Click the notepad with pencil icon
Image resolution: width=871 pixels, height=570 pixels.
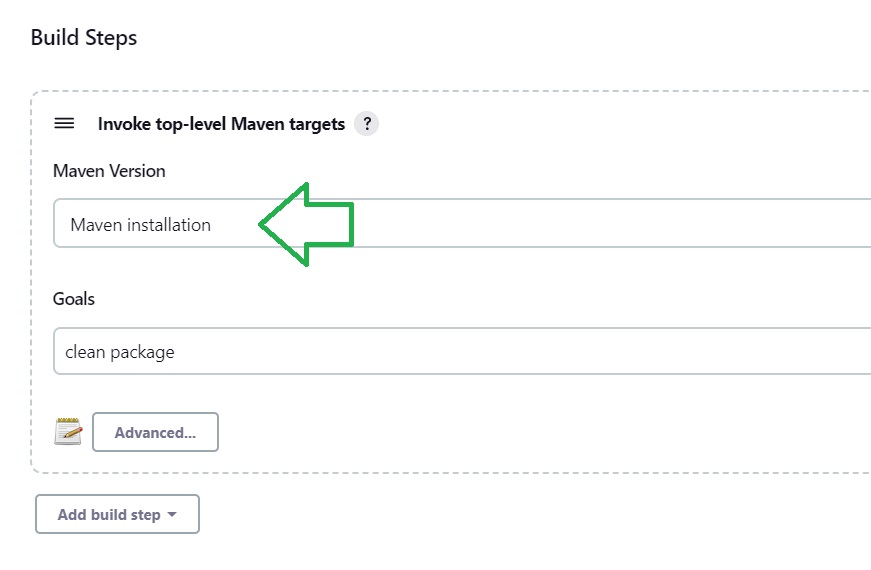tap(68, 432)
